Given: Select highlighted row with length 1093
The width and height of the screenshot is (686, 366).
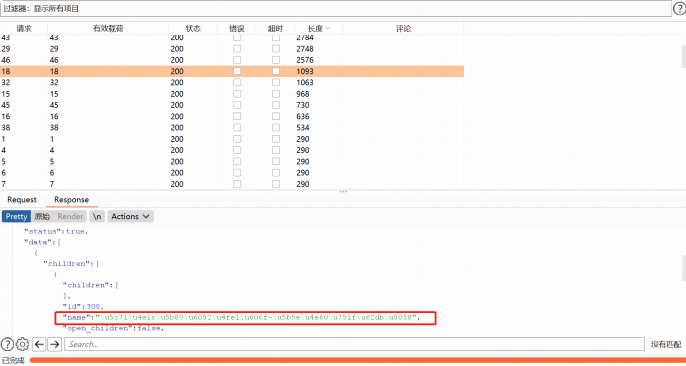Looking at the screenshot, I should [232, 71].
